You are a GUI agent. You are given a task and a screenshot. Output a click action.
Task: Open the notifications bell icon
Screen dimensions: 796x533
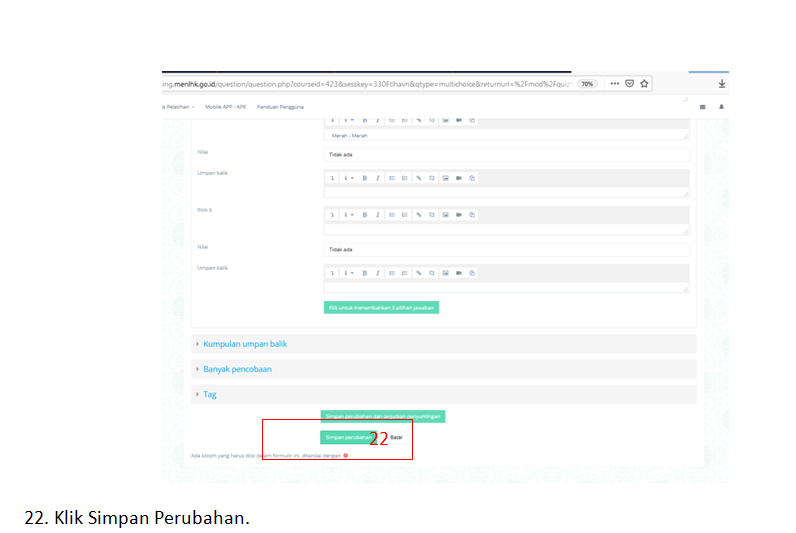[722, 106]
